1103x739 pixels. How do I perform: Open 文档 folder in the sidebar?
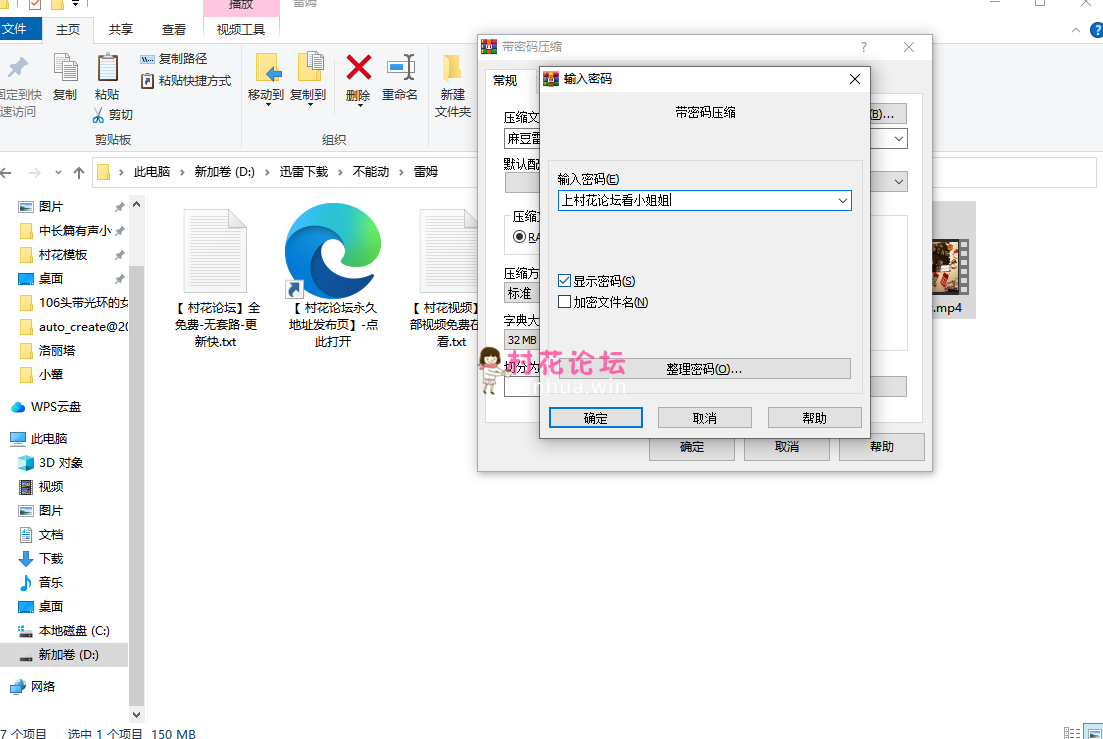click(x=51, y=534)
